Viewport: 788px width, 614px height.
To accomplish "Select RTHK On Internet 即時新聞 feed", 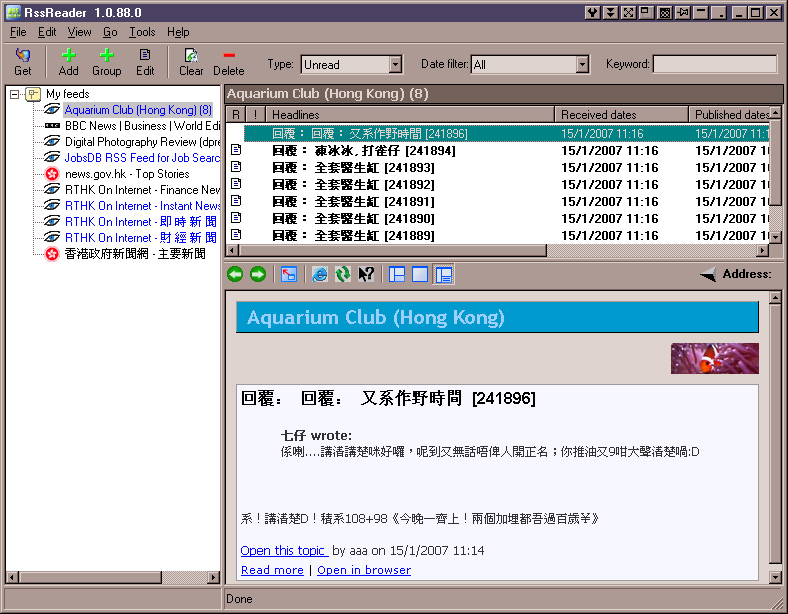I will 141,222.
